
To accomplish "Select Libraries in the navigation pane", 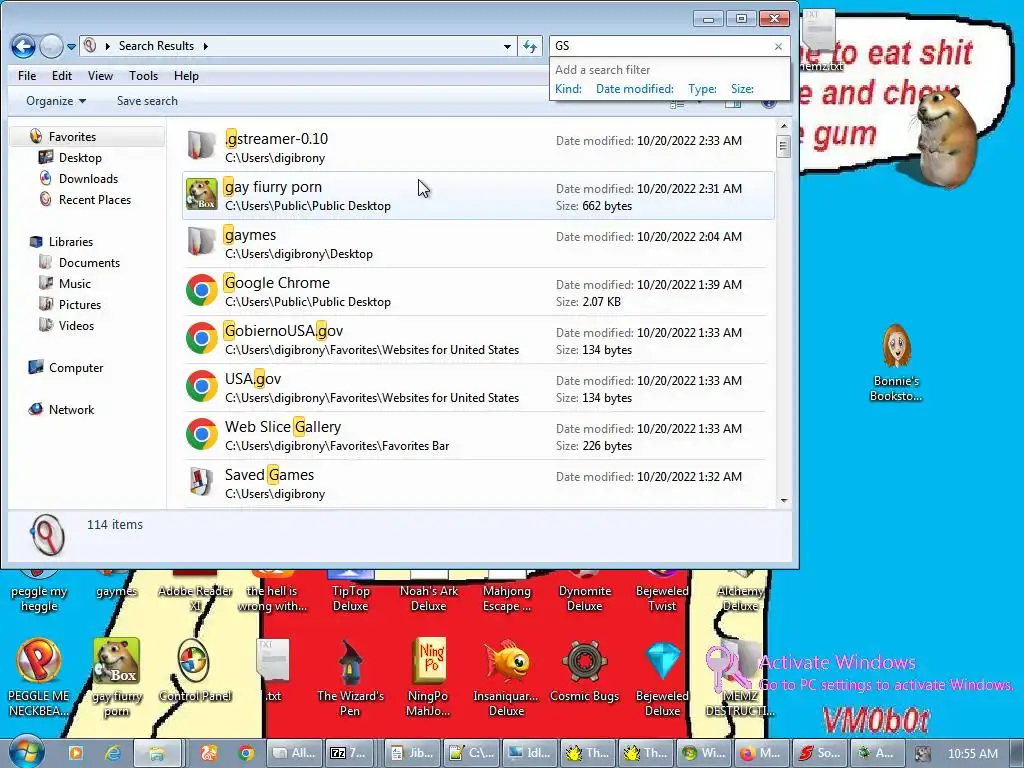I will (x=71, y=242).
